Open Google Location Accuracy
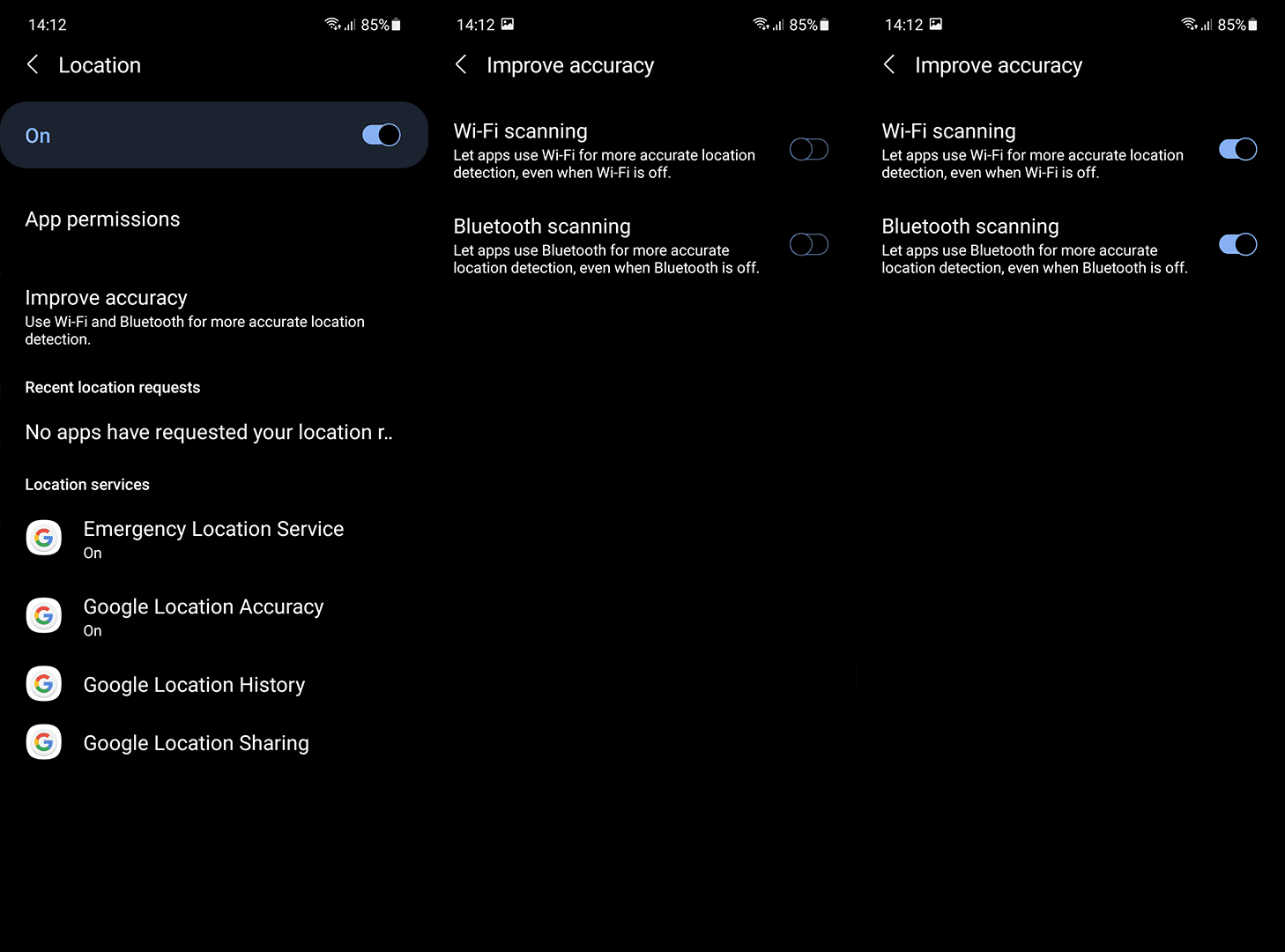The width and height of the screenshot is (1285, 952). point(214,616)
